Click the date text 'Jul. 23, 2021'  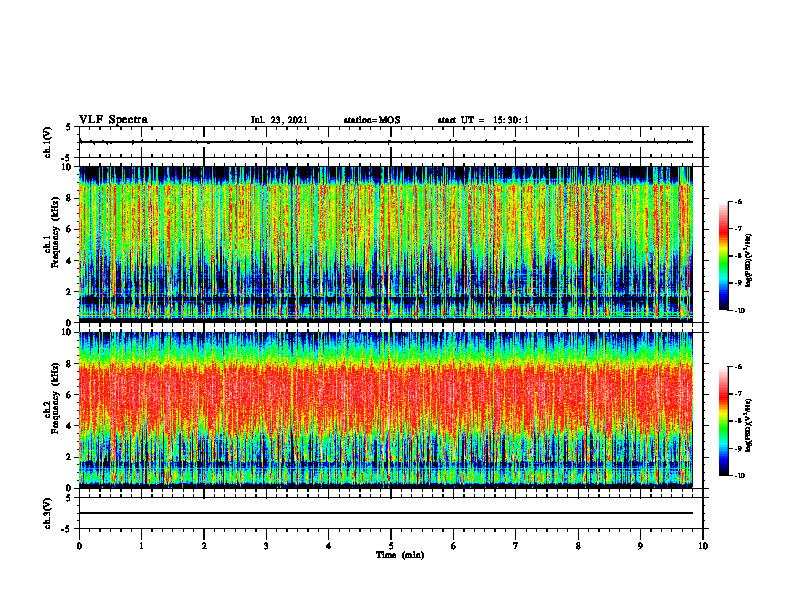click(279, 120)
